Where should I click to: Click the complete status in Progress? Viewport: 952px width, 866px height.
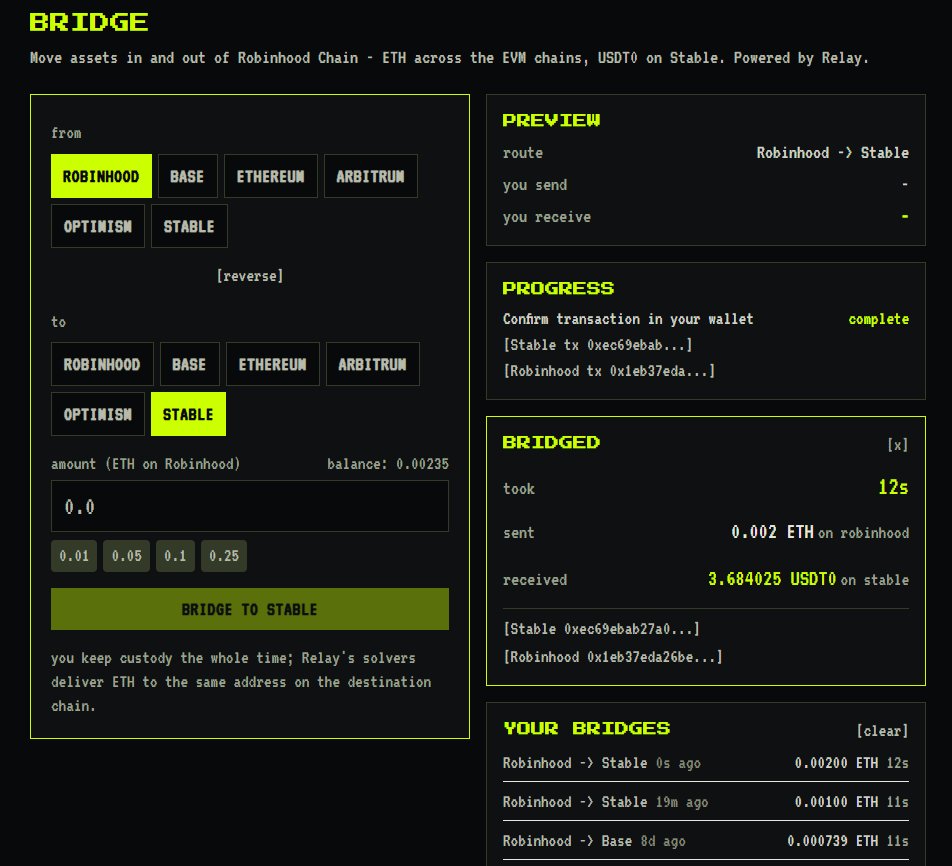coord(879,319)
